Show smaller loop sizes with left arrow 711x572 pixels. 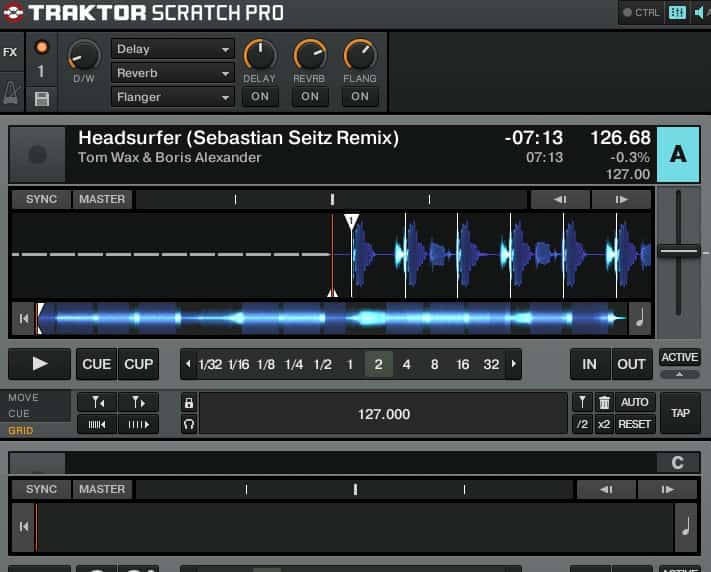[188, 364]
